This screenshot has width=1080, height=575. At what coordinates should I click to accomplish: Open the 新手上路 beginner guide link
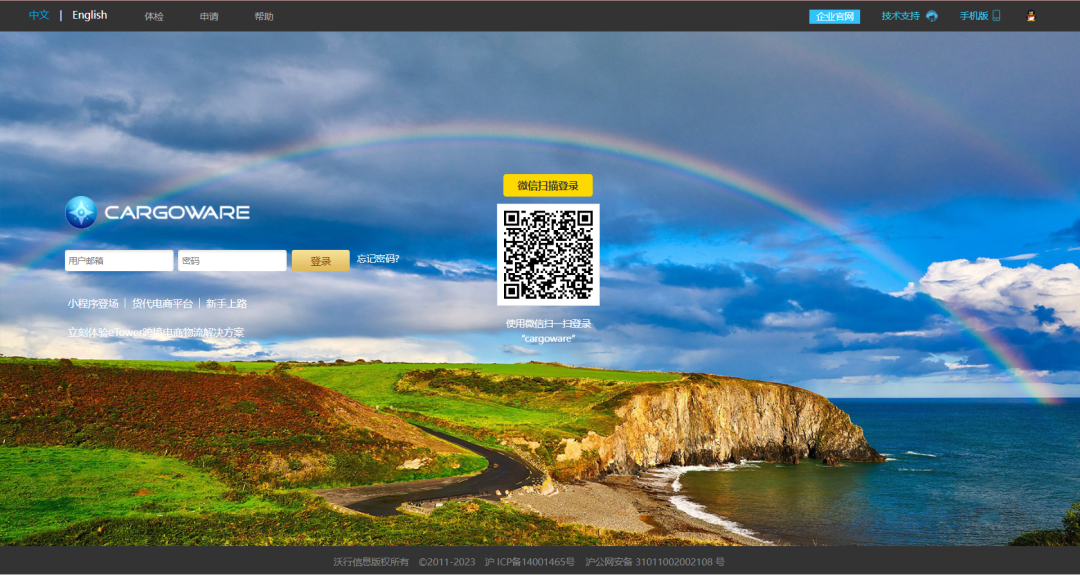[x=226, y=304]
